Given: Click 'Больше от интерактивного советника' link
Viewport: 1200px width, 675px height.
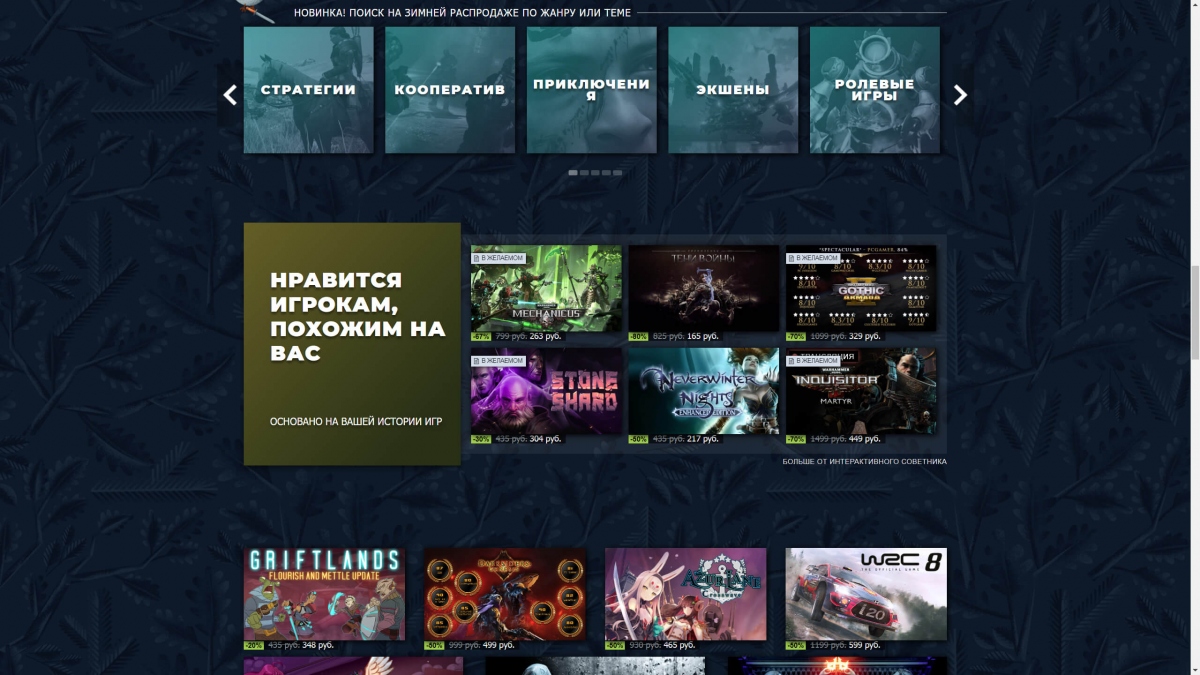Looking at the screenshot, I should point(864,461).
